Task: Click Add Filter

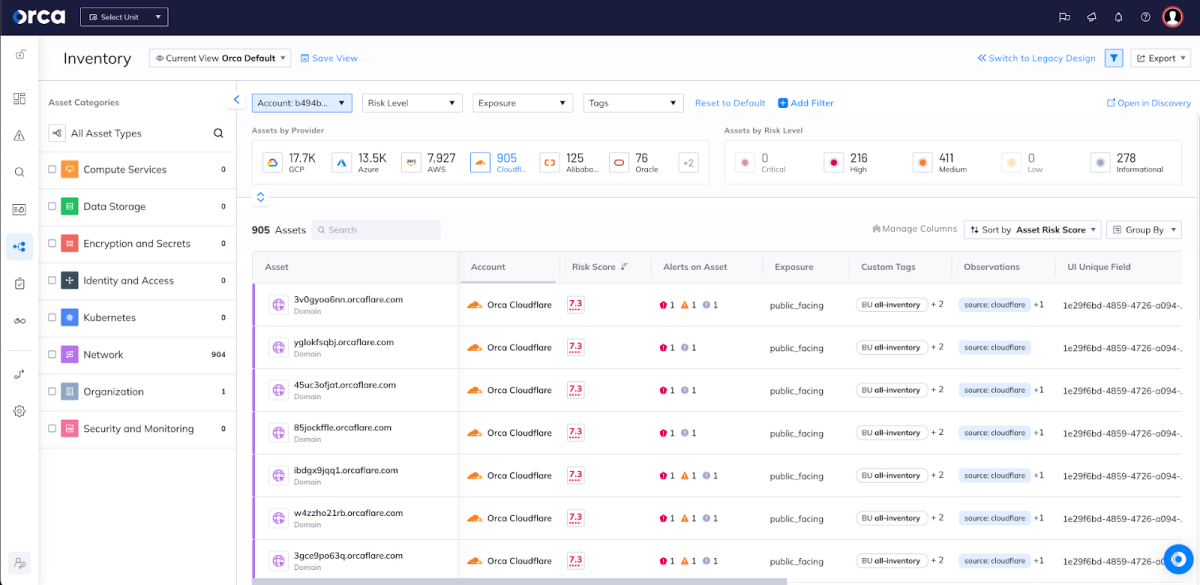Action: 806,103
